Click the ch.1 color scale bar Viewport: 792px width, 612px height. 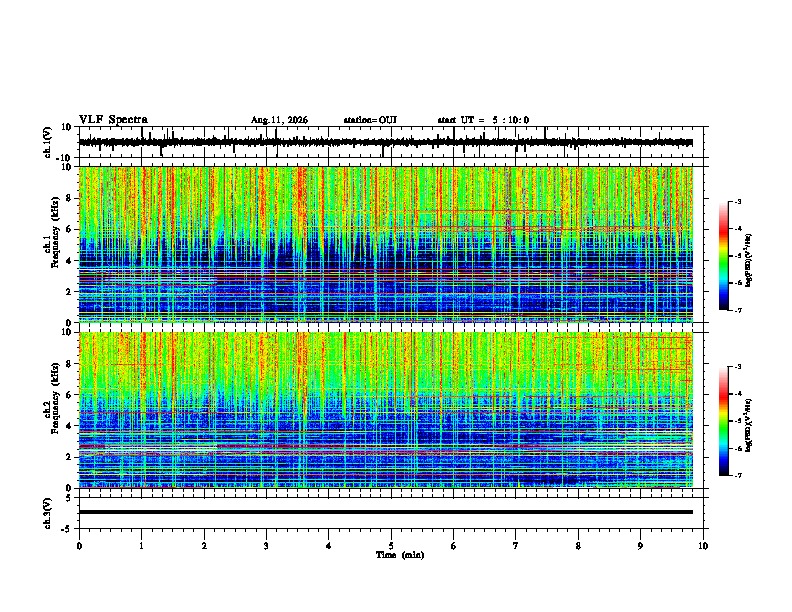[x=723, y=256]
